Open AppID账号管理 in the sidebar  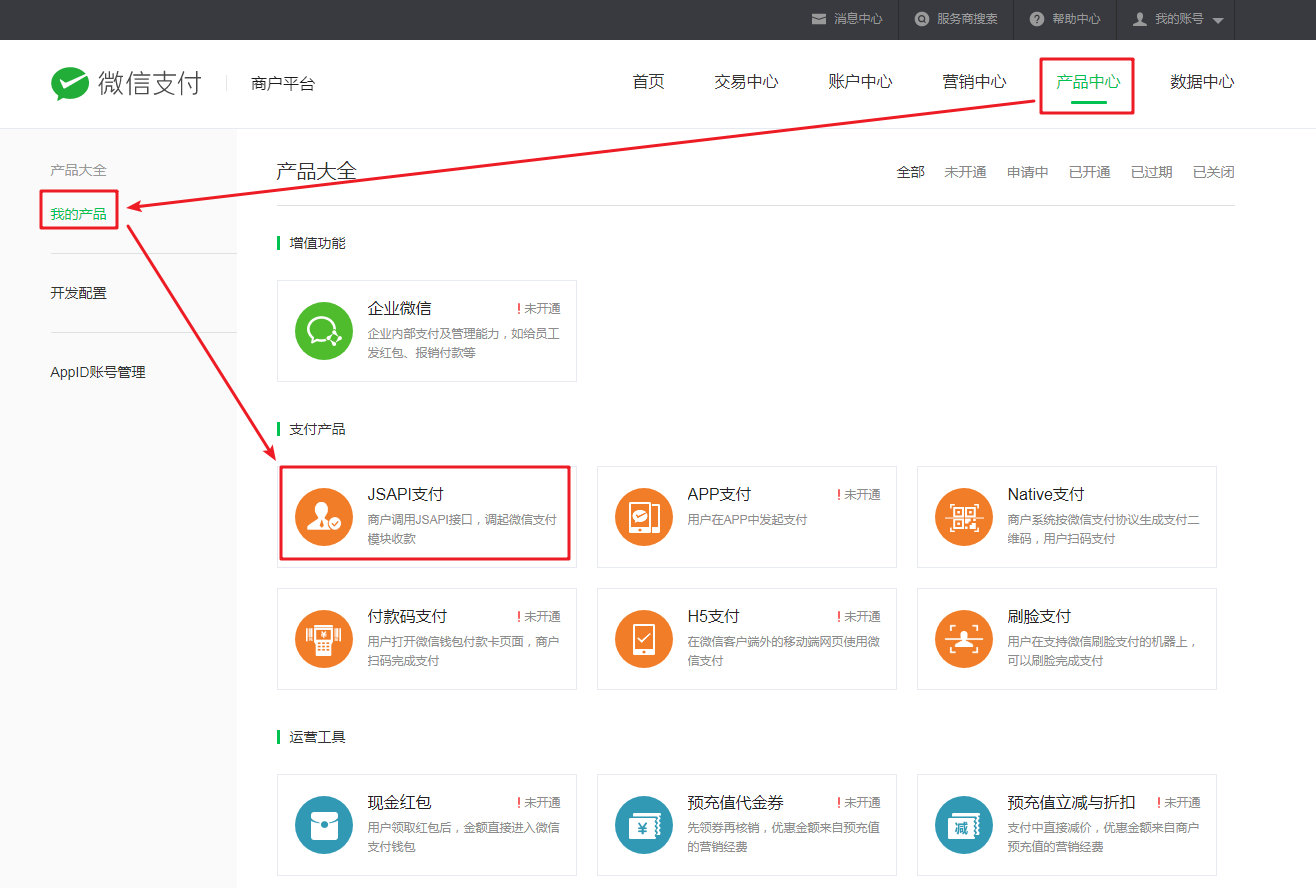[x=98, y=372]
